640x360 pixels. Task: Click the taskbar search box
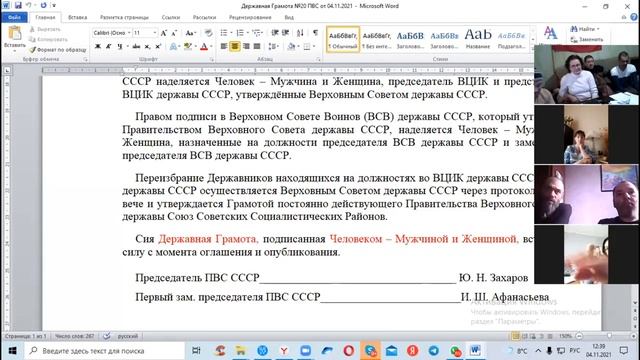(104, 351)
